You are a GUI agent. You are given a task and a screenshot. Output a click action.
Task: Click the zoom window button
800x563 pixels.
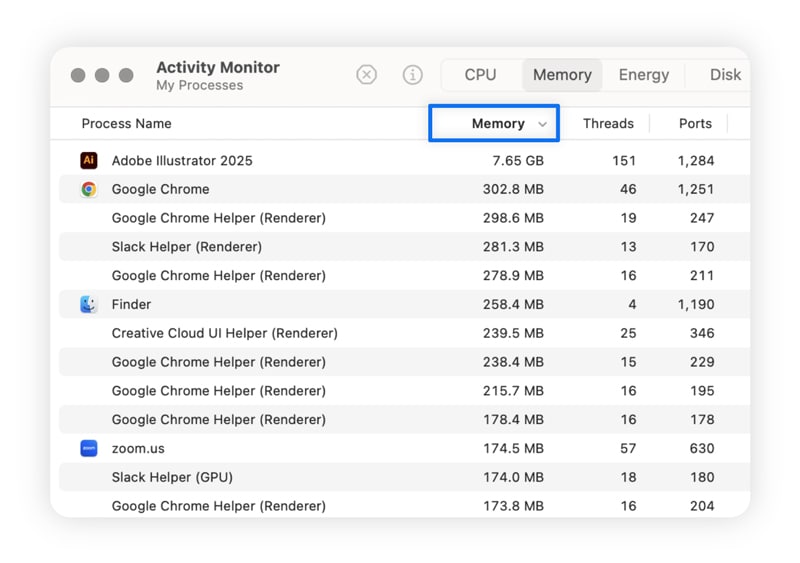click(126, 75)
